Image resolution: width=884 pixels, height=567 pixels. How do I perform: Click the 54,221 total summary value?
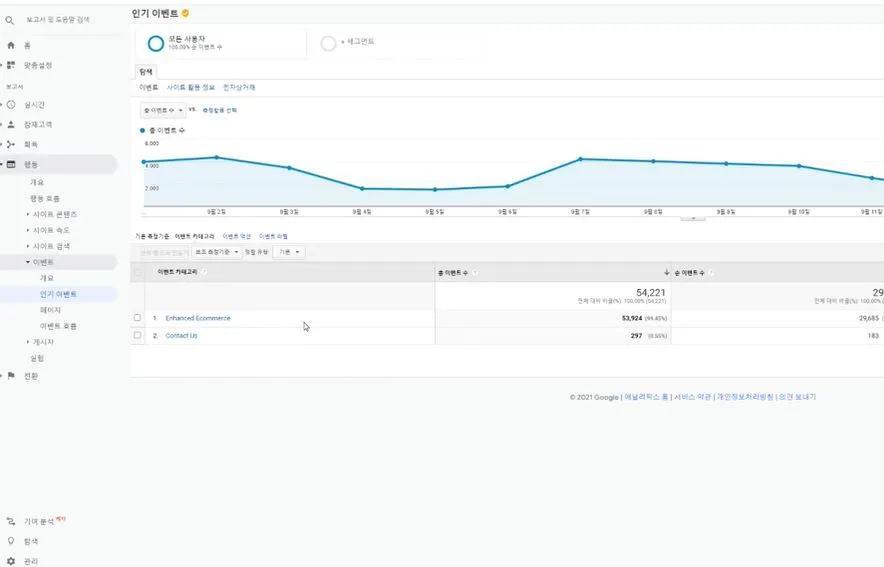[651, 293]
